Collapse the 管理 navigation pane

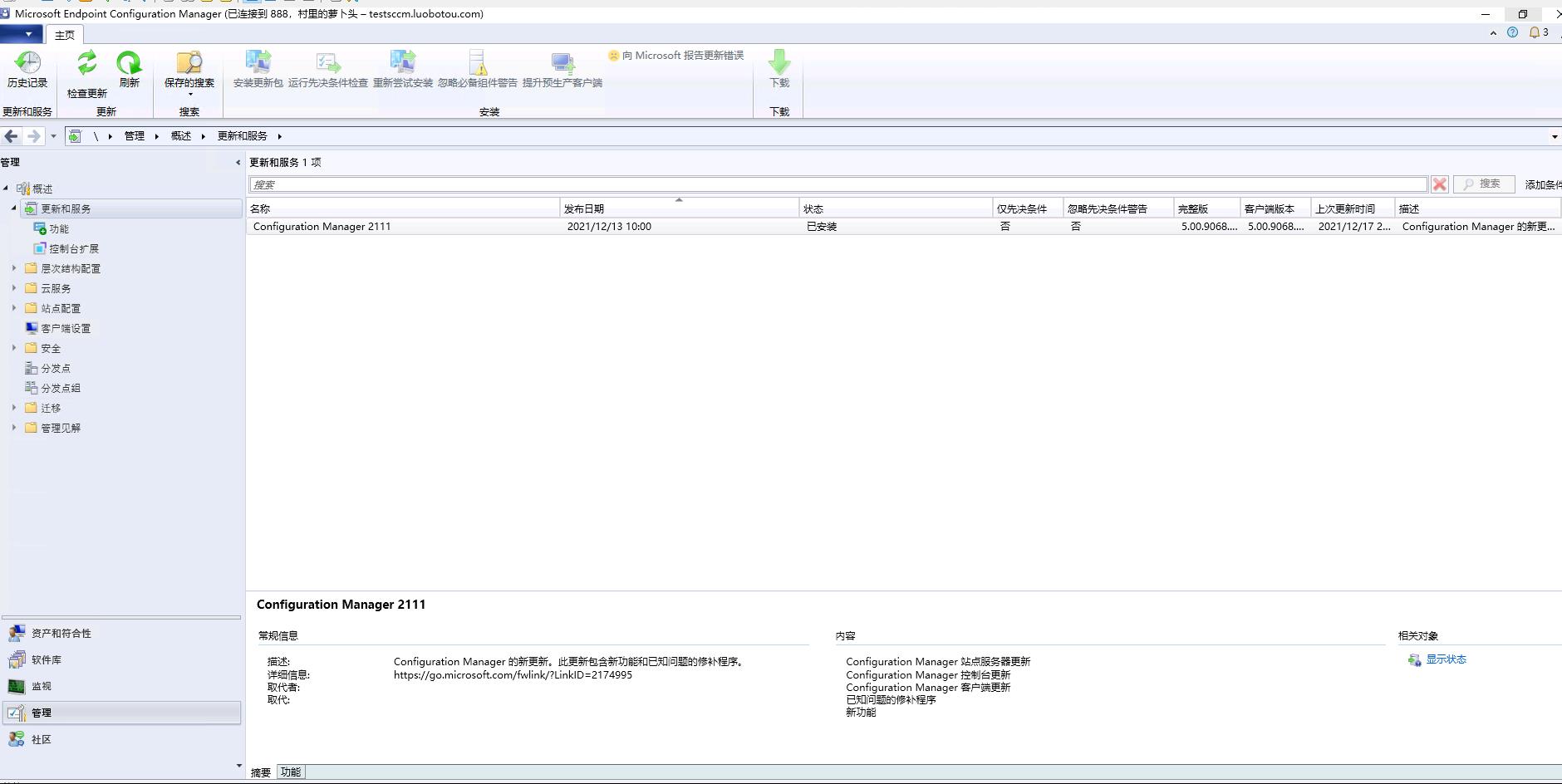[x=238, y=163]
